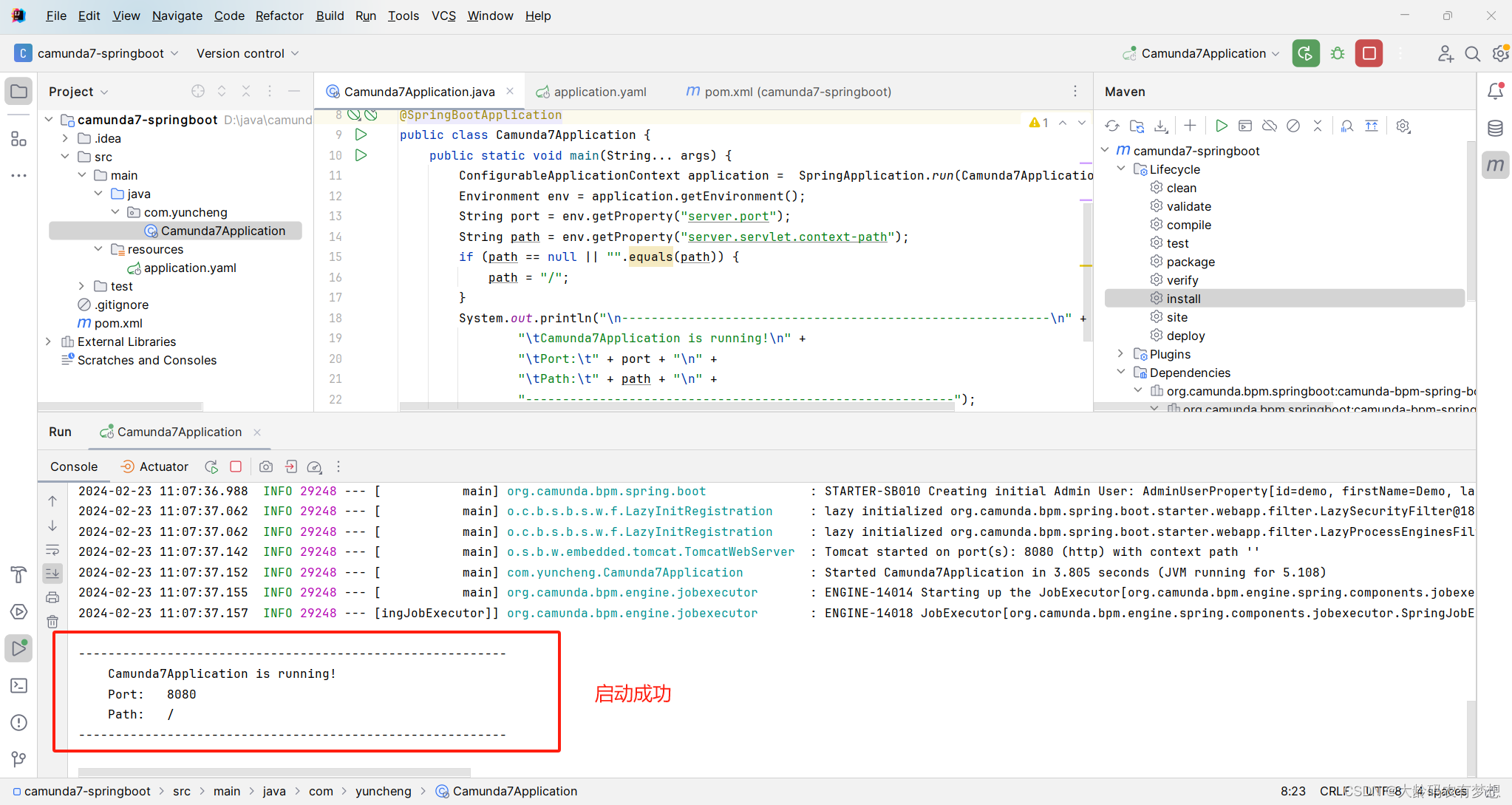This screenshot has width=1512, height=805.
Task: Select the package lifecycle goal
Action: pyautogui.click(x=1191, y=262)
